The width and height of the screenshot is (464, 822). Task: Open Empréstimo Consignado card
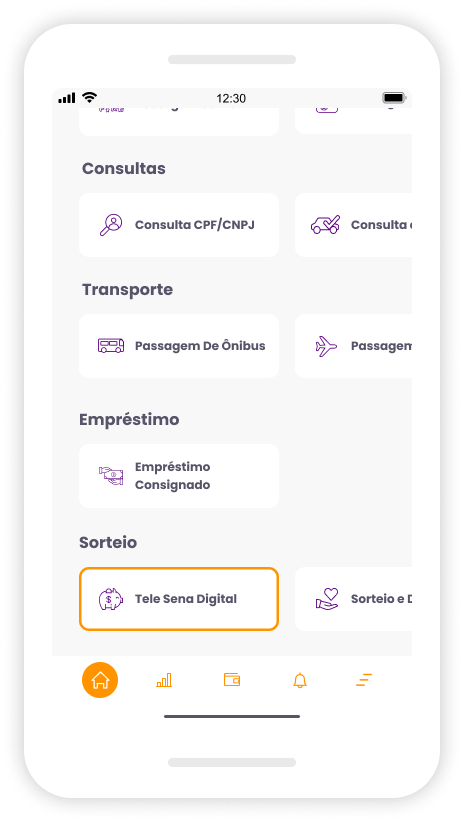[x=179, y=476]
